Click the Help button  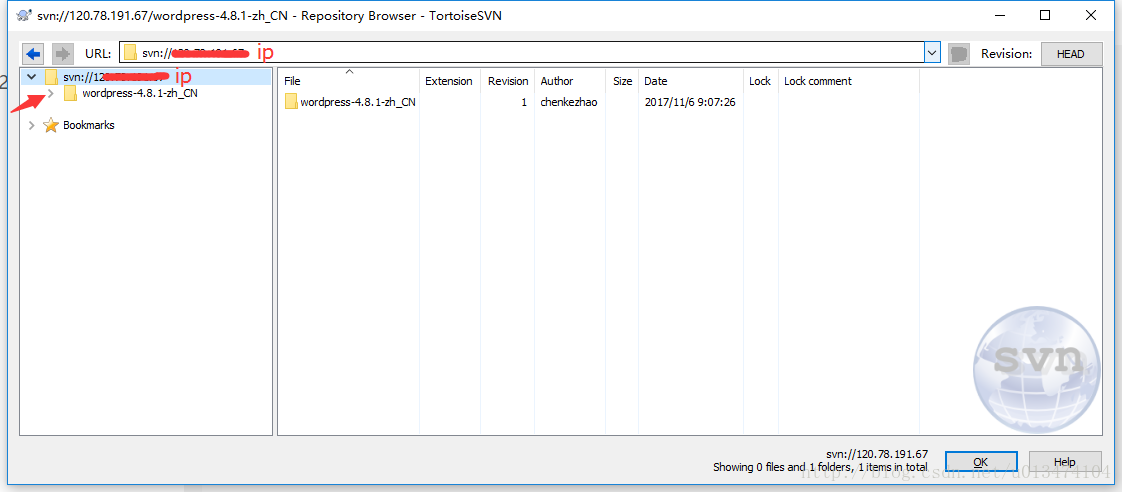coord(1065,462)
